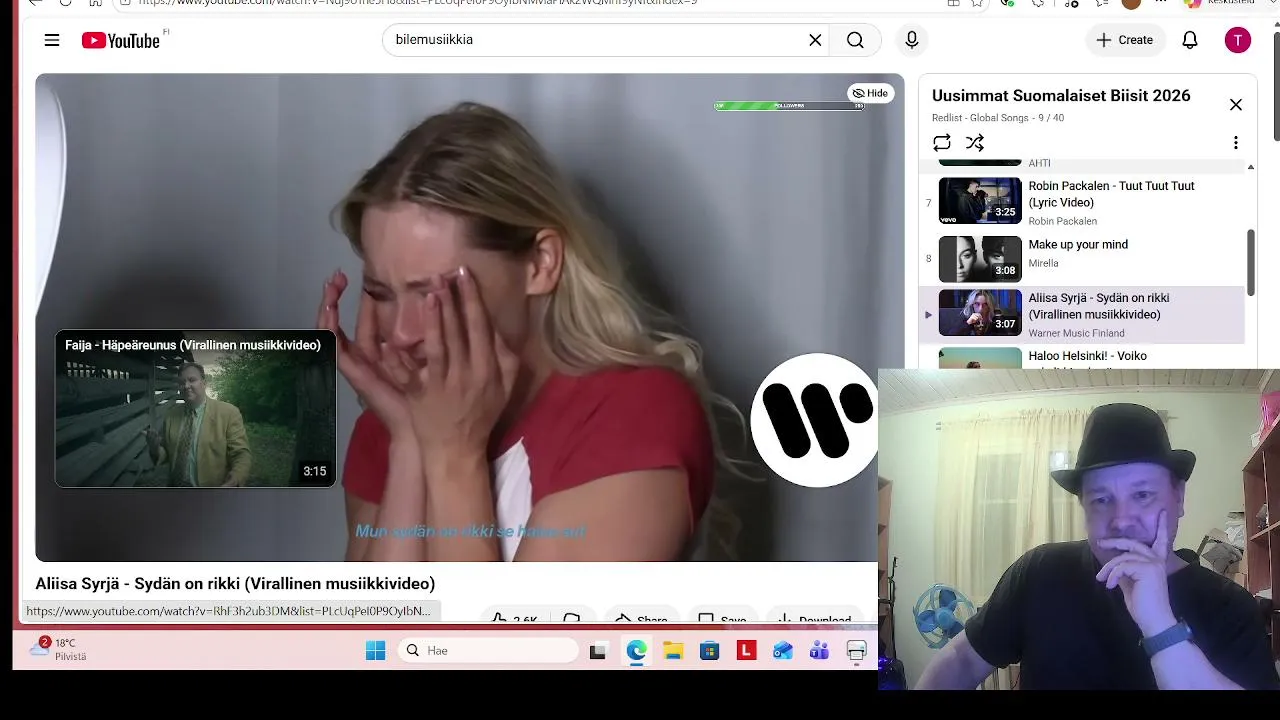Open playlist more options menu
Viewport: 1280px width, 720px height.
[x=1236, y=143]
